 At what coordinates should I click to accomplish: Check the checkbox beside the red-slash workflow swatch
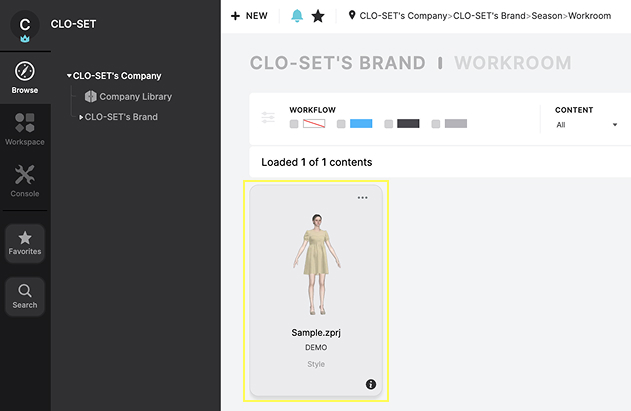point(294,124)
